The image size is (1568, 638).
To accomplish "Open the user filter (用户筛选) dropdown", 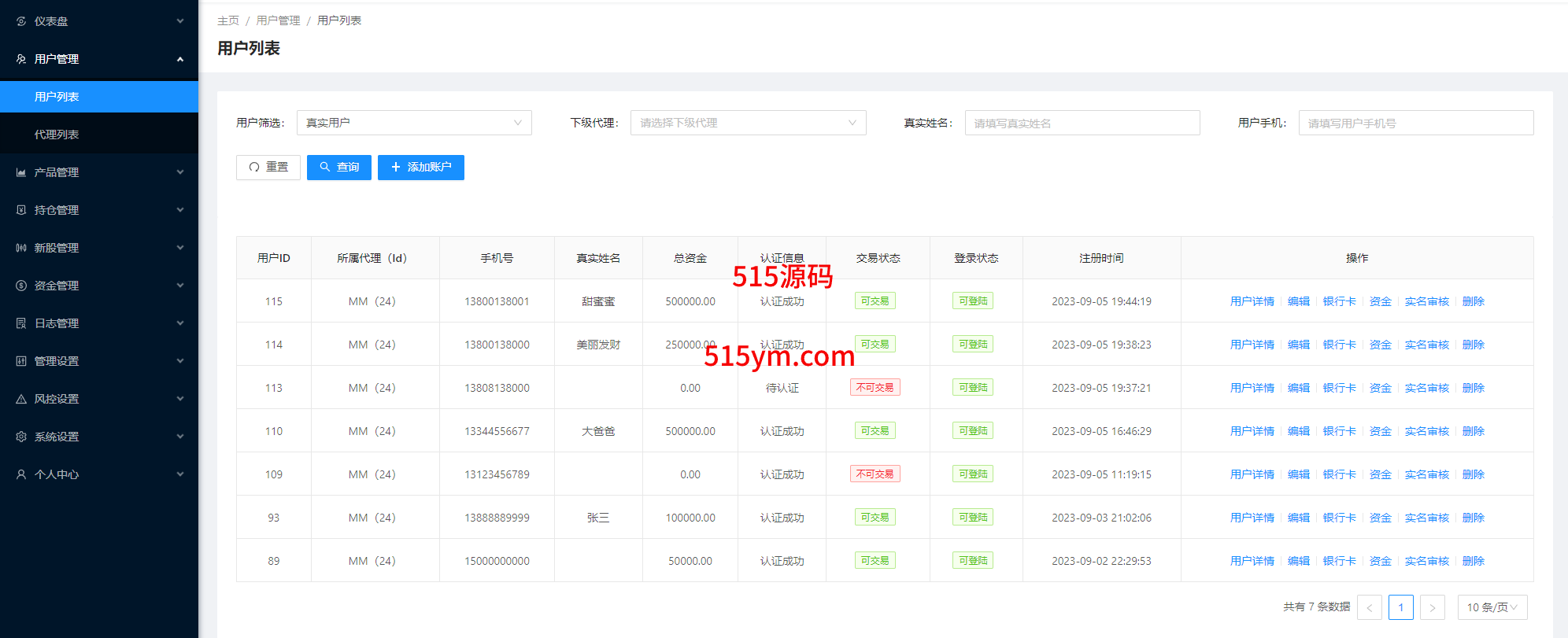I will pyautogui.click(x=414, y=123).
